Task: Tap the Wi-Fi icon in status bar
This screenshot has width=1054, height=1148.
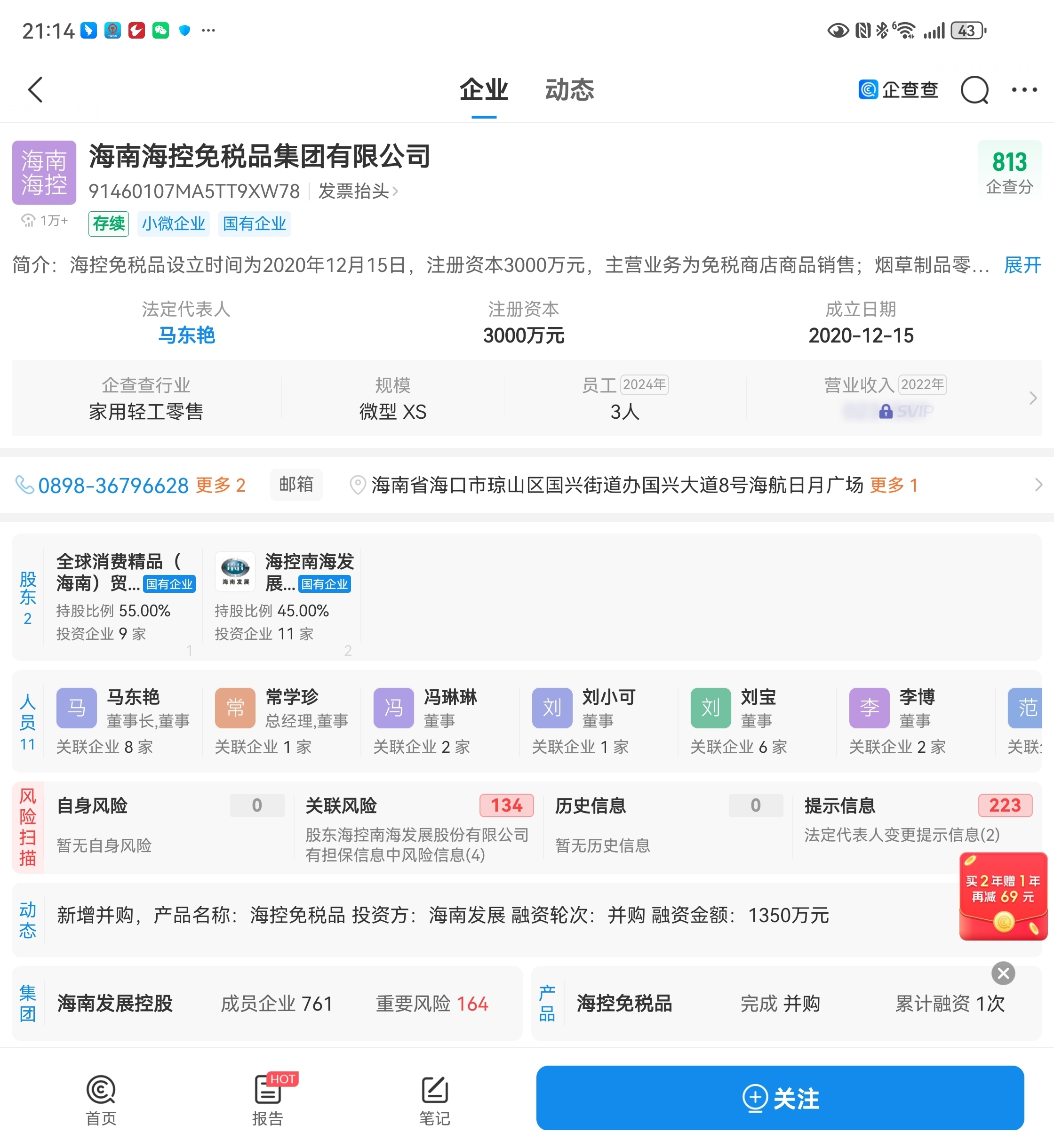Action: [x=905, y=30]
